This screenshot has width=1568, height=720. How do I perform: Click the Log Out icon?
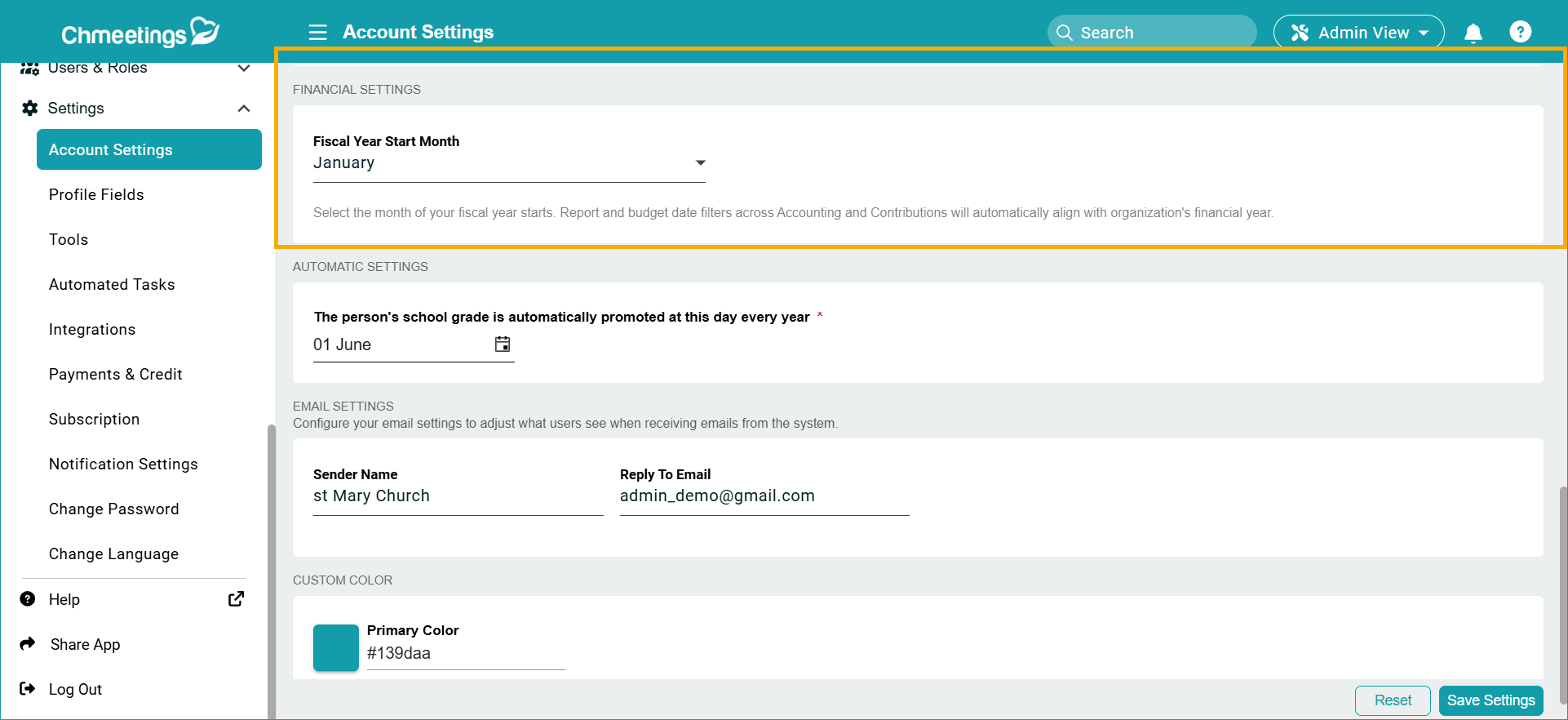28,689
